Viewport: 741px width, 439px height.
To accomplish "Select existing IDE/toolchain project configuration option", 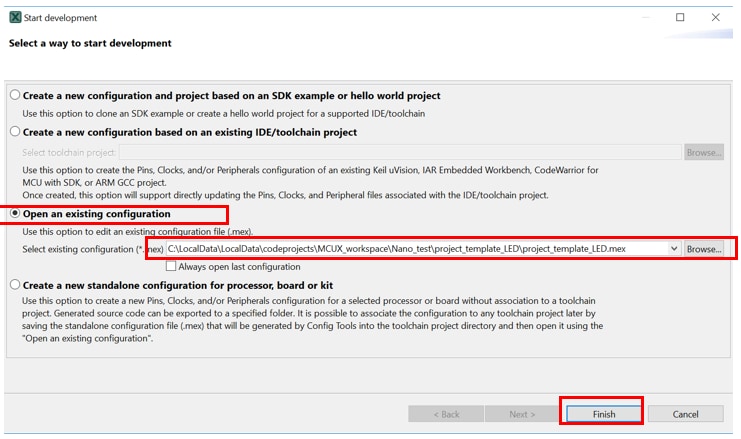I will click(x=15, y=132).
